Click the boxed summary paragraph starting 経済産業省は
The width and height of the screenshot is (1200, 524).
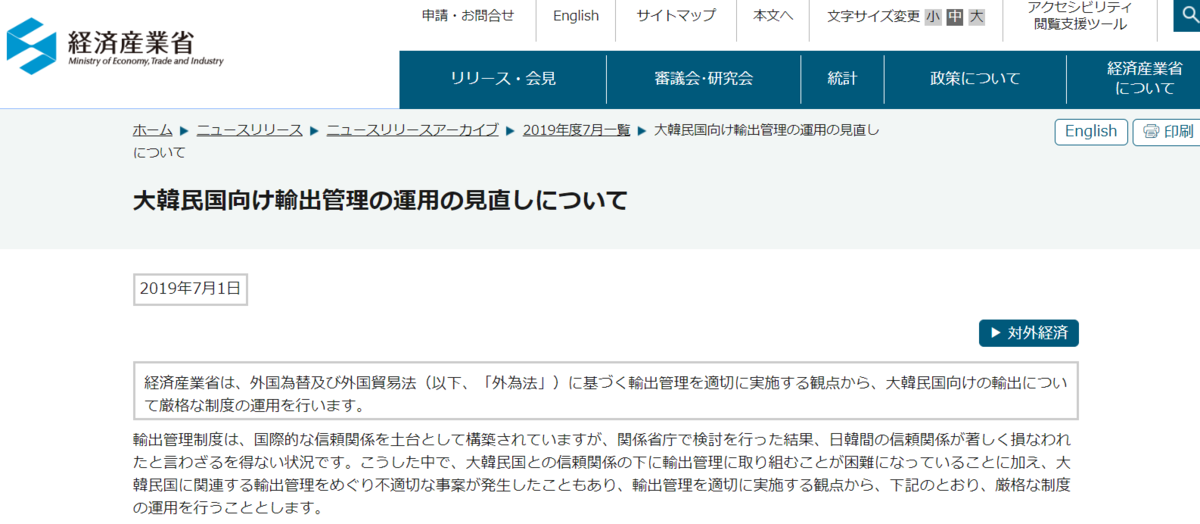click(x=606, y=391)
